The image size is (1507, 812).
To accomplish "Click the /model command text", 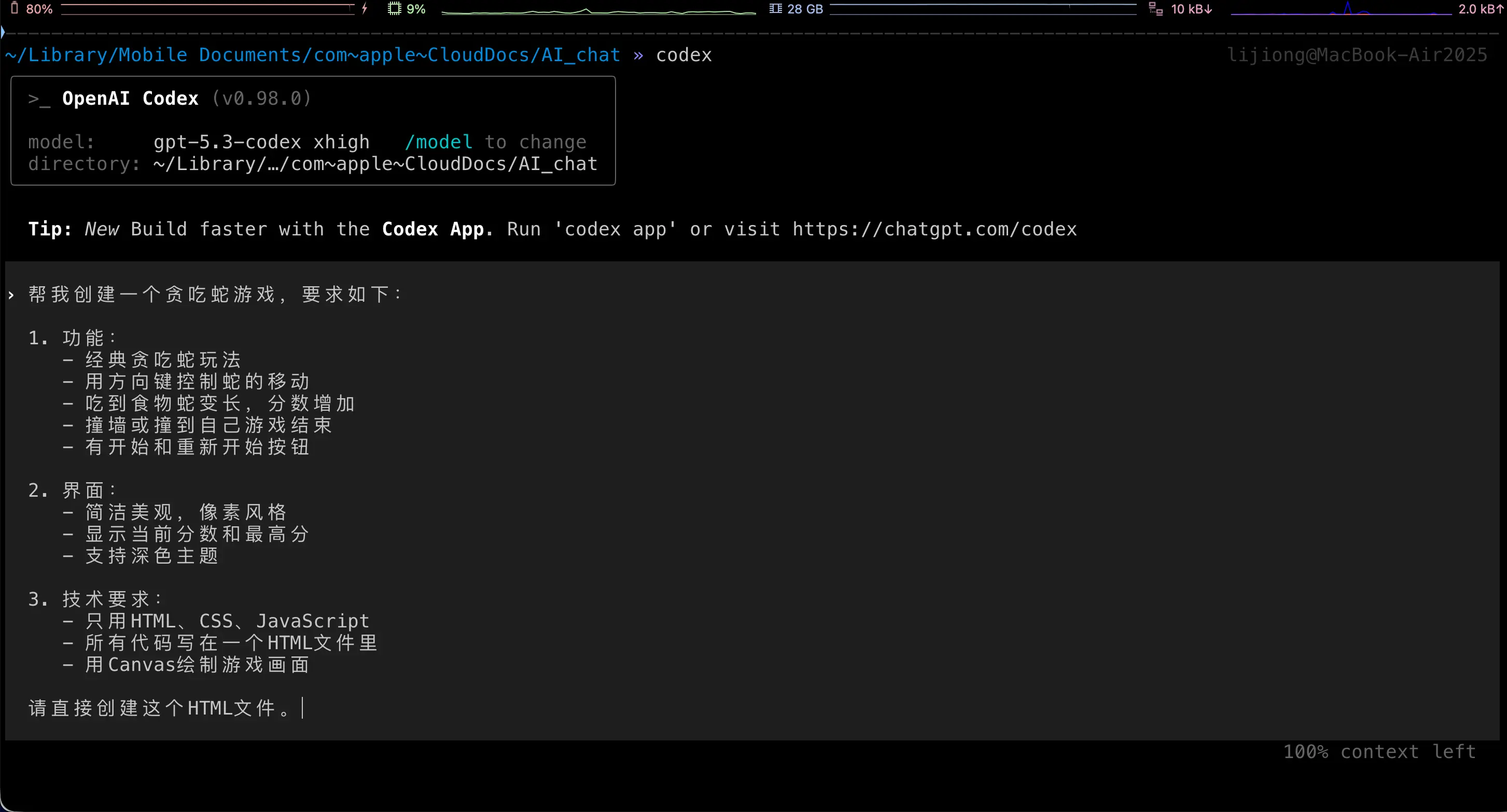I will point(438,142).
